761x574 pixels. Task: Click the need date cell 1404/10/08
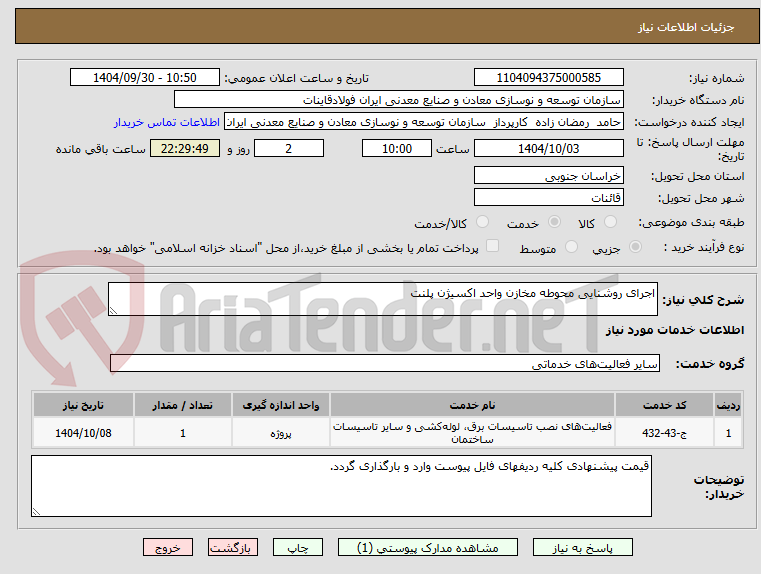pos(83,433)
